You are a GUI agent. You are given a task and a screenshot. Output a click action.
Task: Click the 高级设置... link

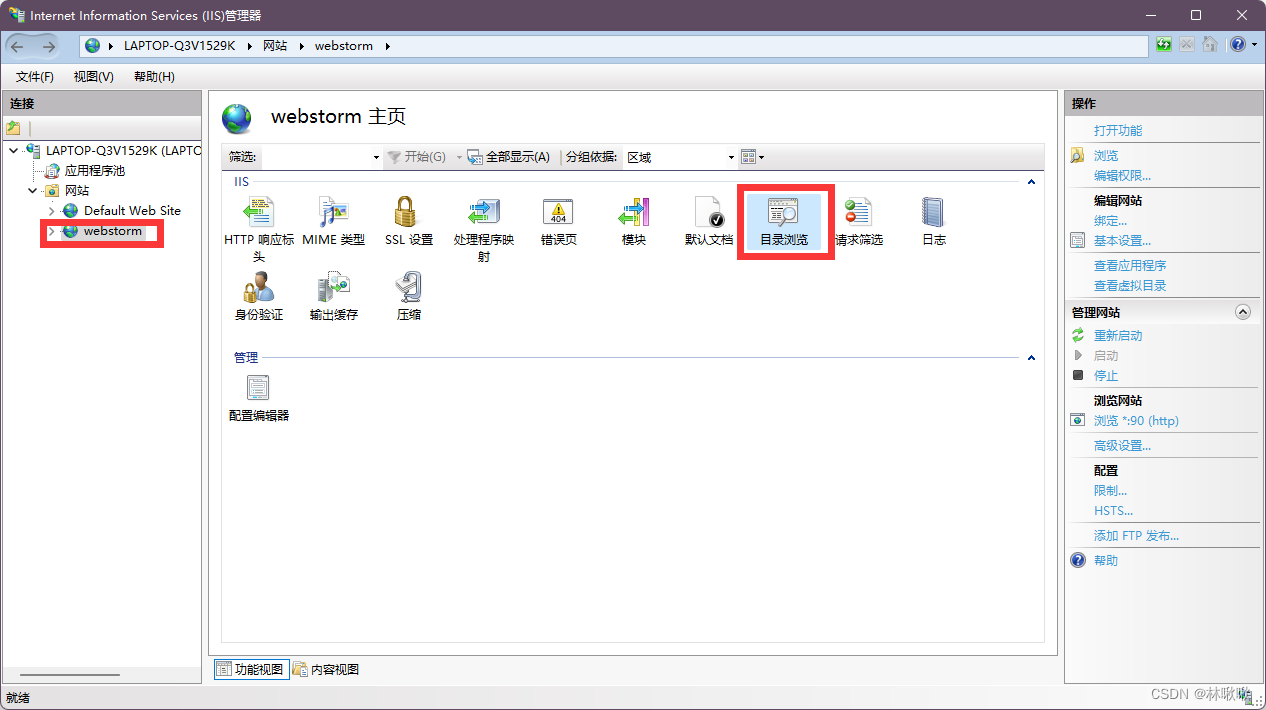click(x=1122, y=446)
